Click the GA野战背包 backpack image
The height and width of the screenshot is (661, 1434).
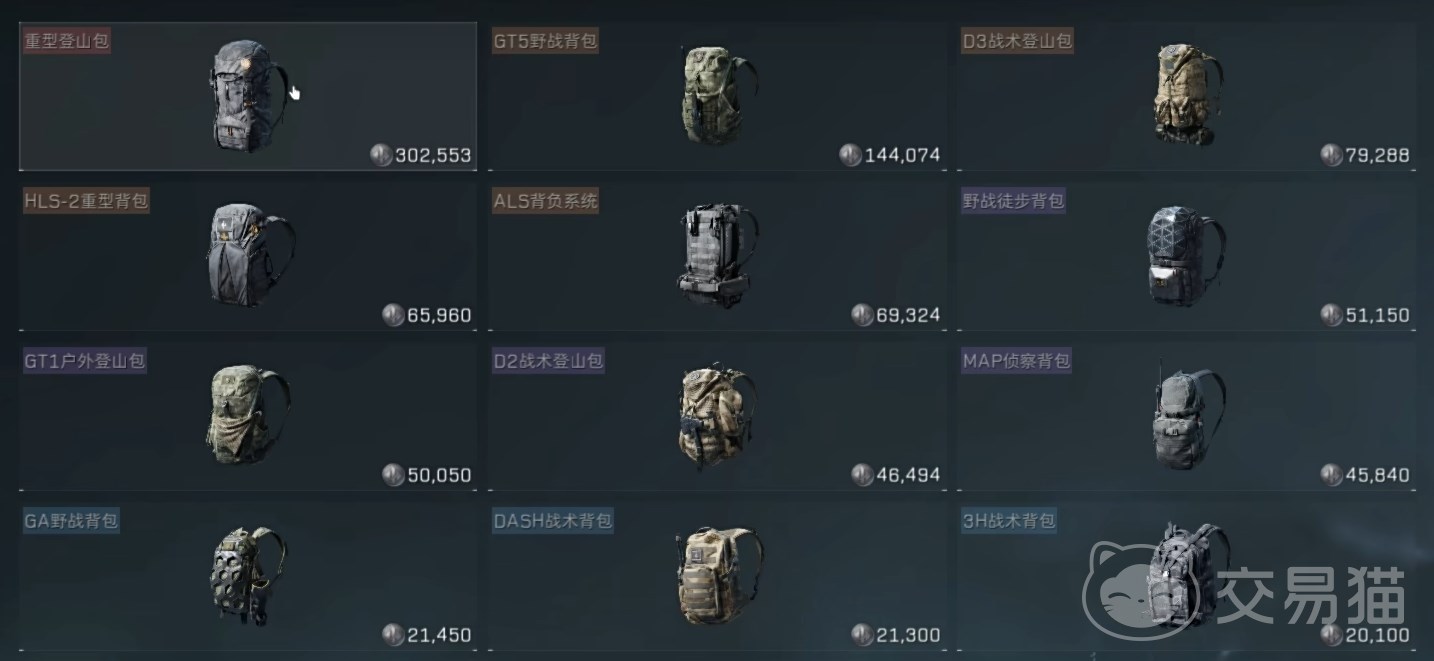(x=248, y=575)
